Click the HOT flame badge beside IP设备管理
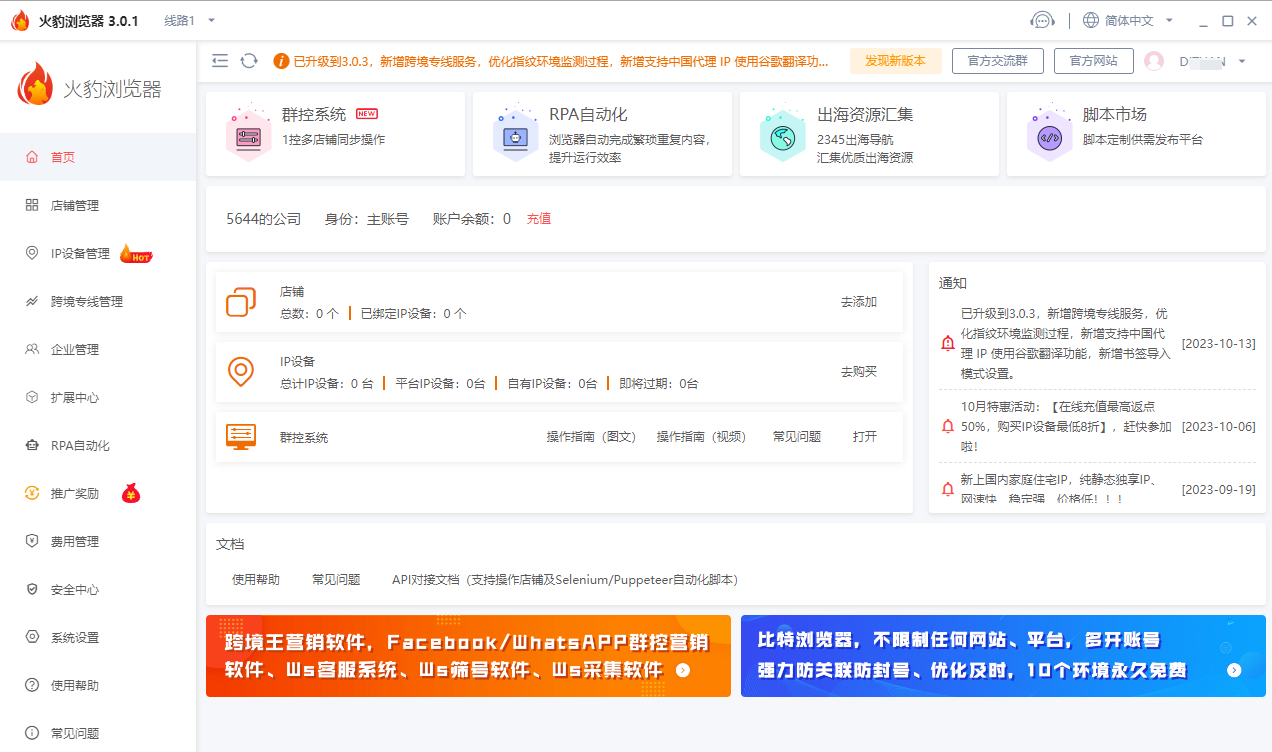 135,254
